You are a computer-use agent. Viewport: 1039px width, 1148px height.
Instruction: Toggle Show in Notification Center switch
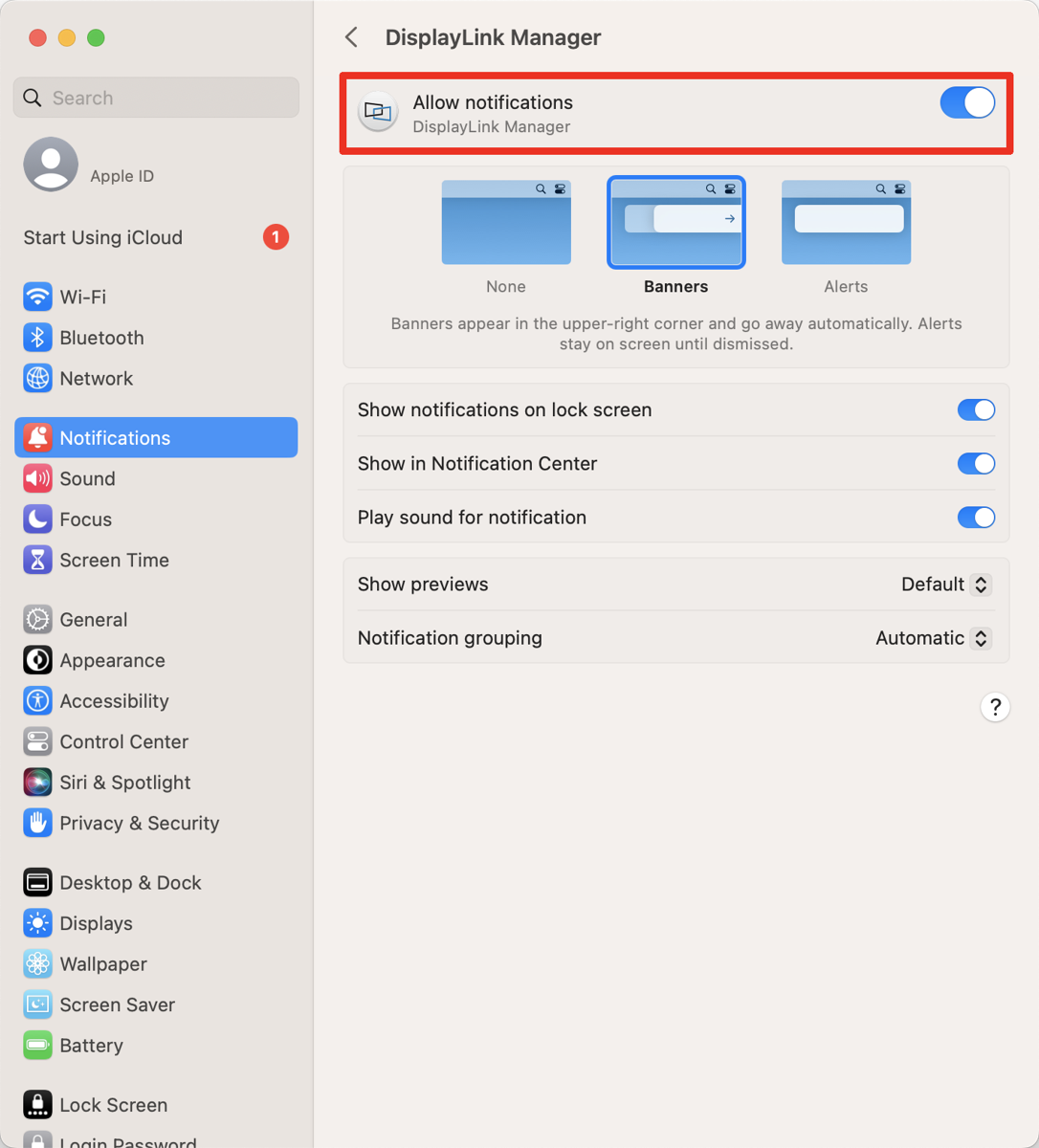pyautogui.click(x=976, y=464)
